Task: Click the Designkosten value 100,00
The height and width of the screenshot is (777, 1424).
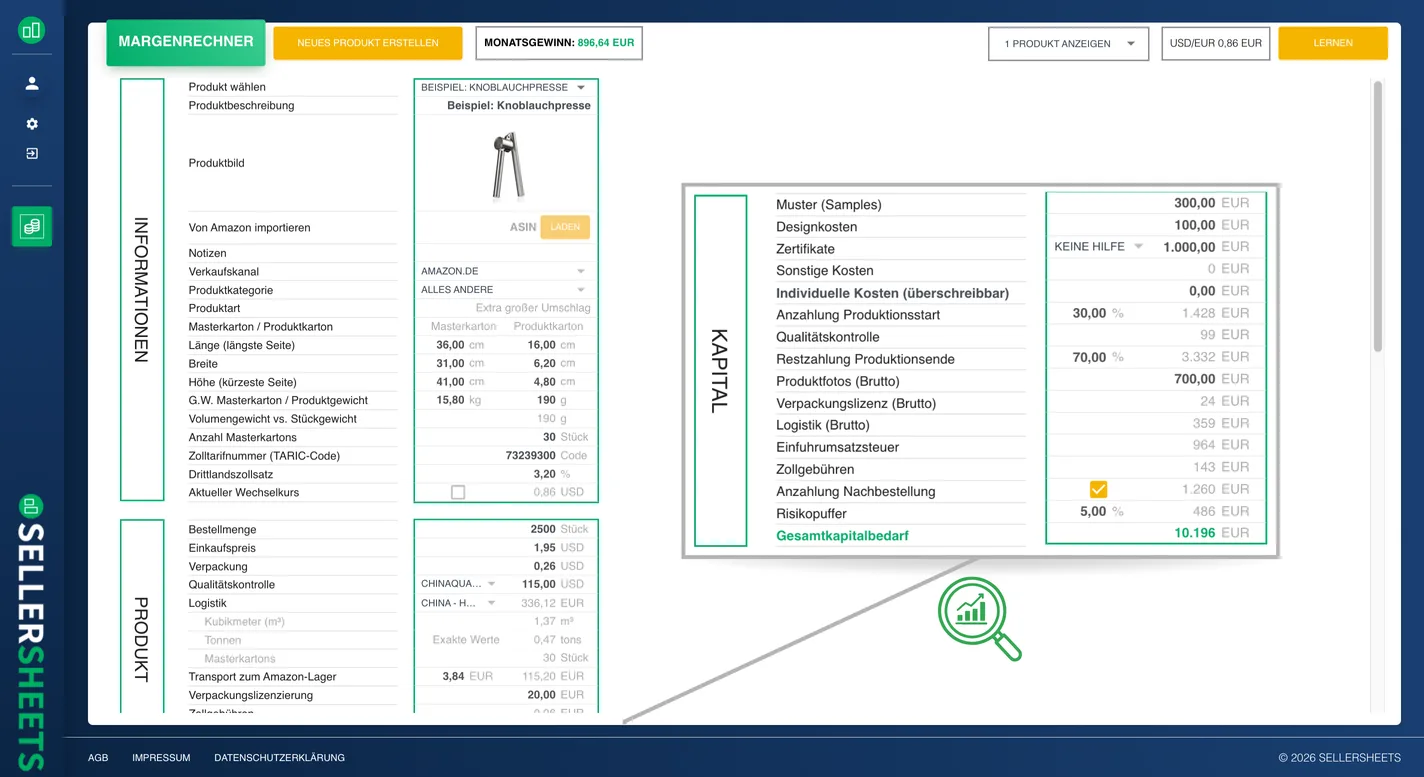Action: tap(1195, 225)
